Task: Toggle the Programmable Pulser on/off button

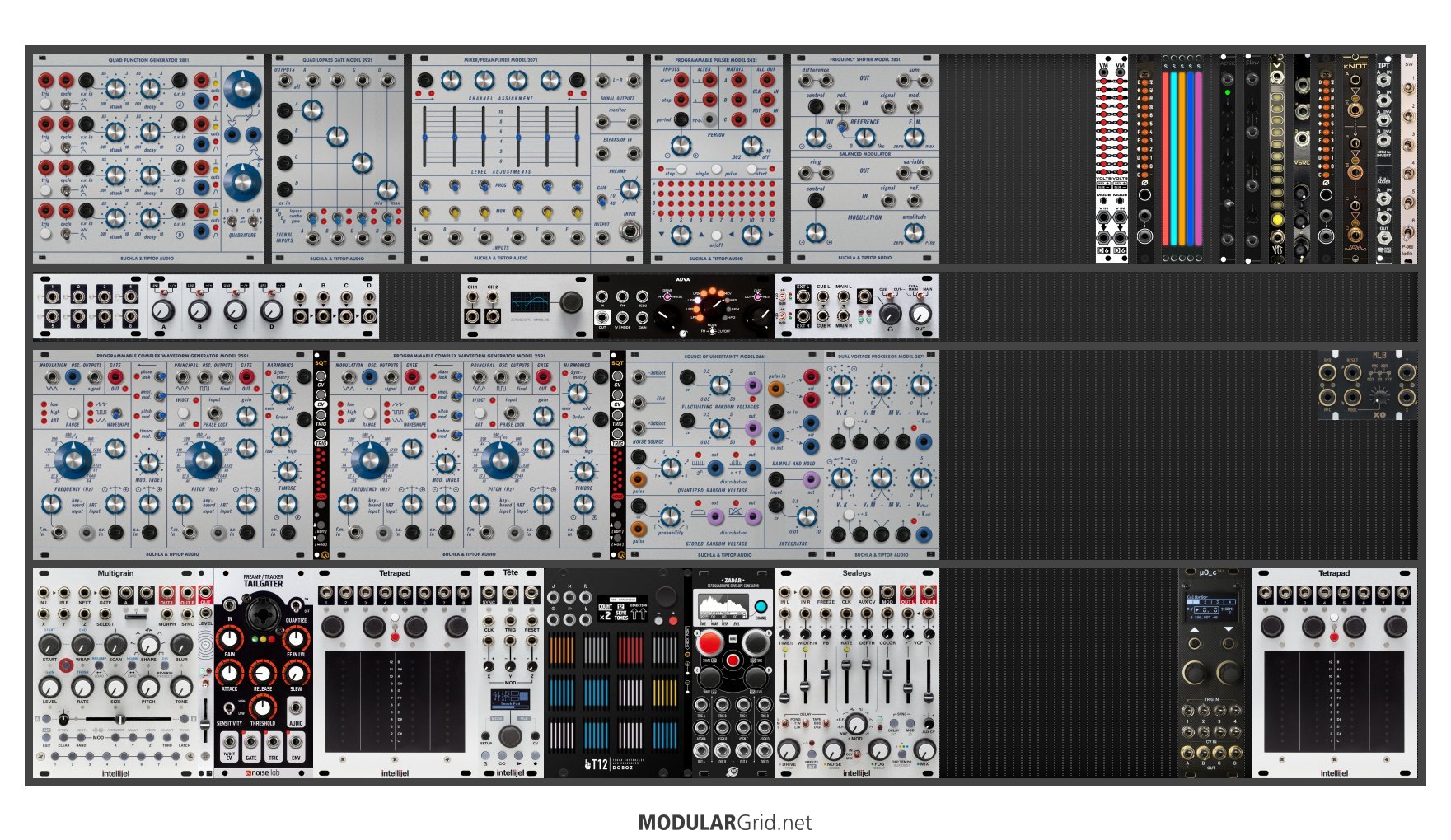Action: coord(715,236)
